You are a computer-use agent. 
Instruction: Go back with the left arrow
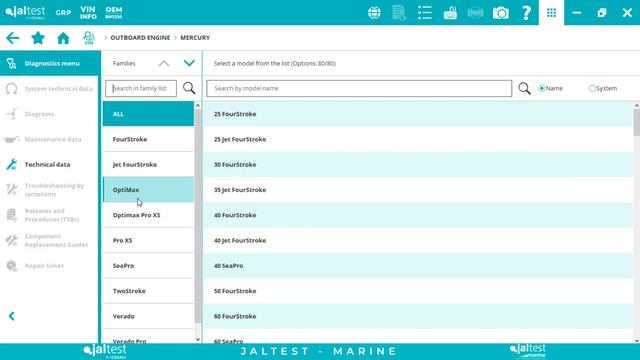click(13, 38)
